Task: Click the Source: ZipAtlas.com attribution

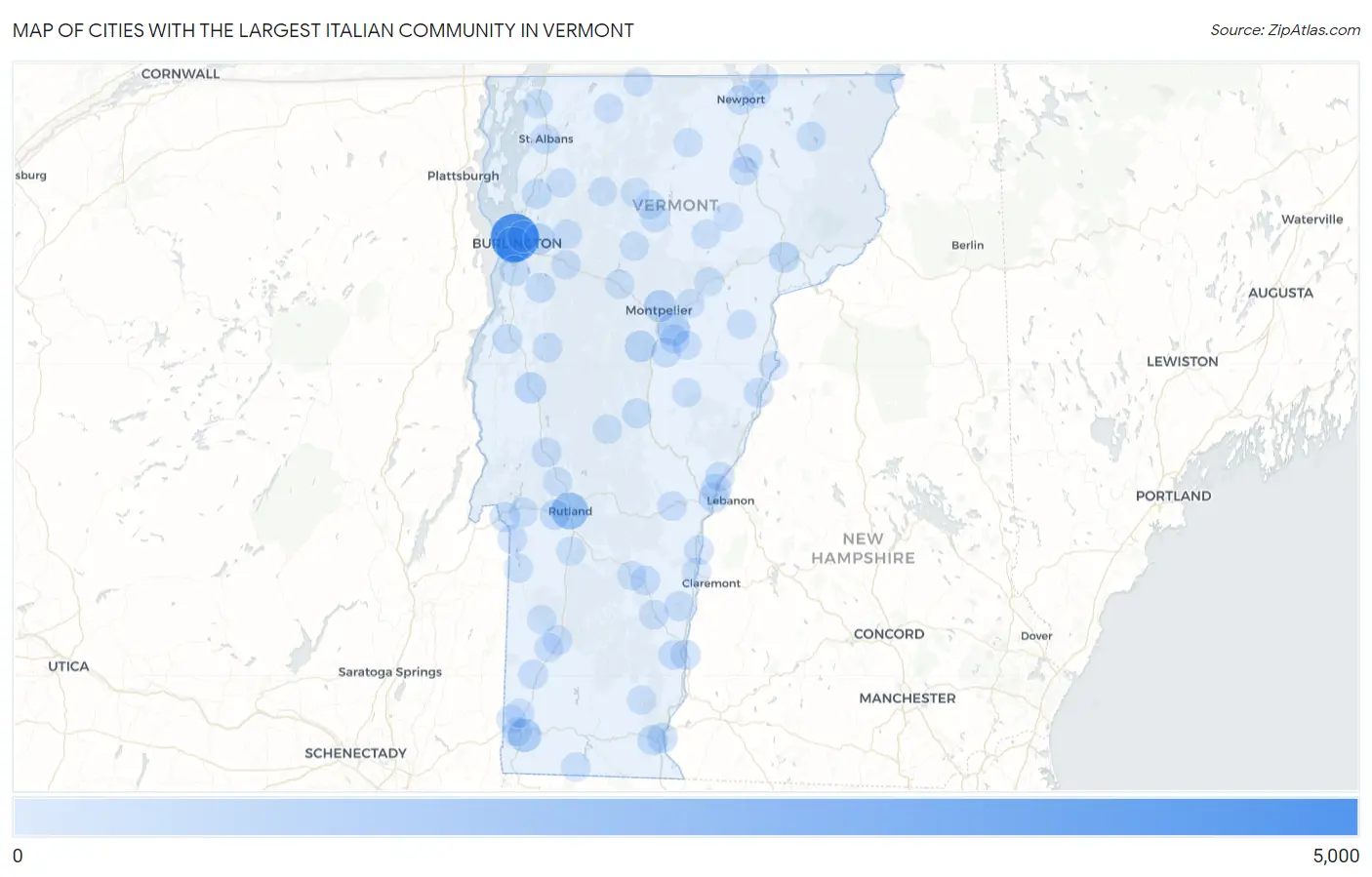Action: 1285,30
